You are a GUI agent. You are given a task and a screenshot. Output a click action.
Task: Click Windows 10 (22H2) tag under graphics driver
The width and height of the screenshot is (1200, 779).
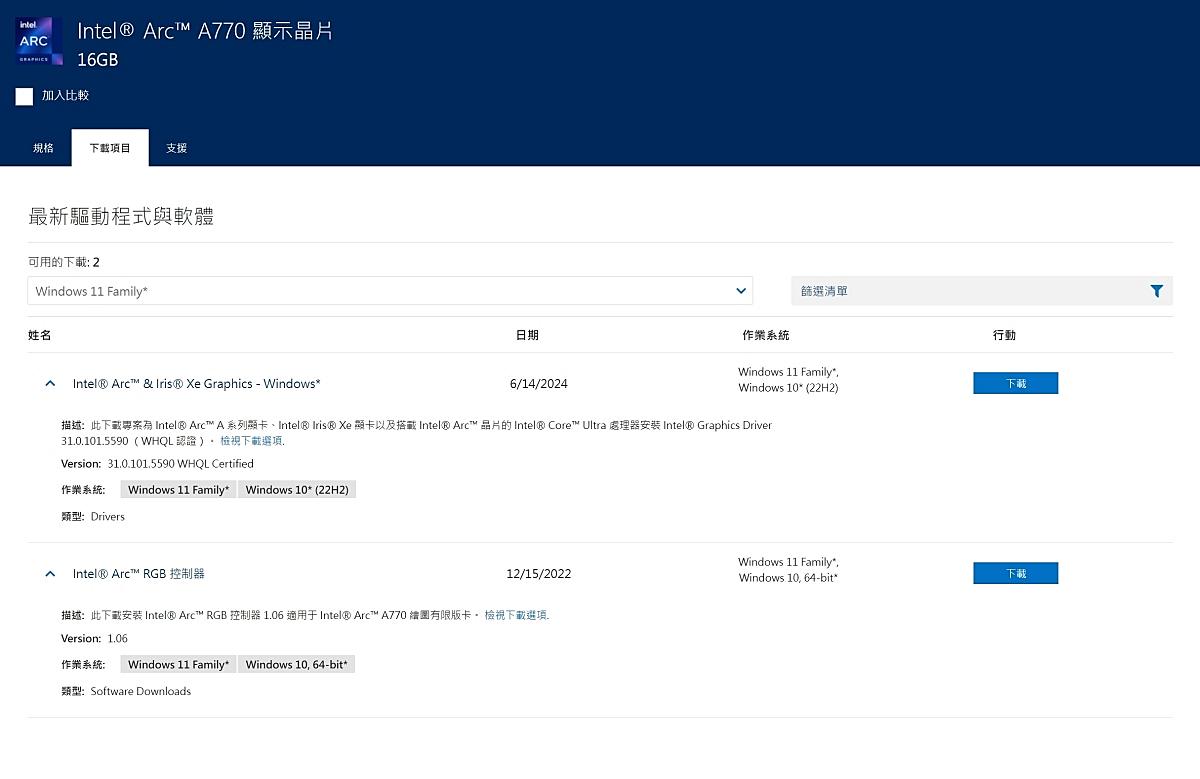point(297,490)
